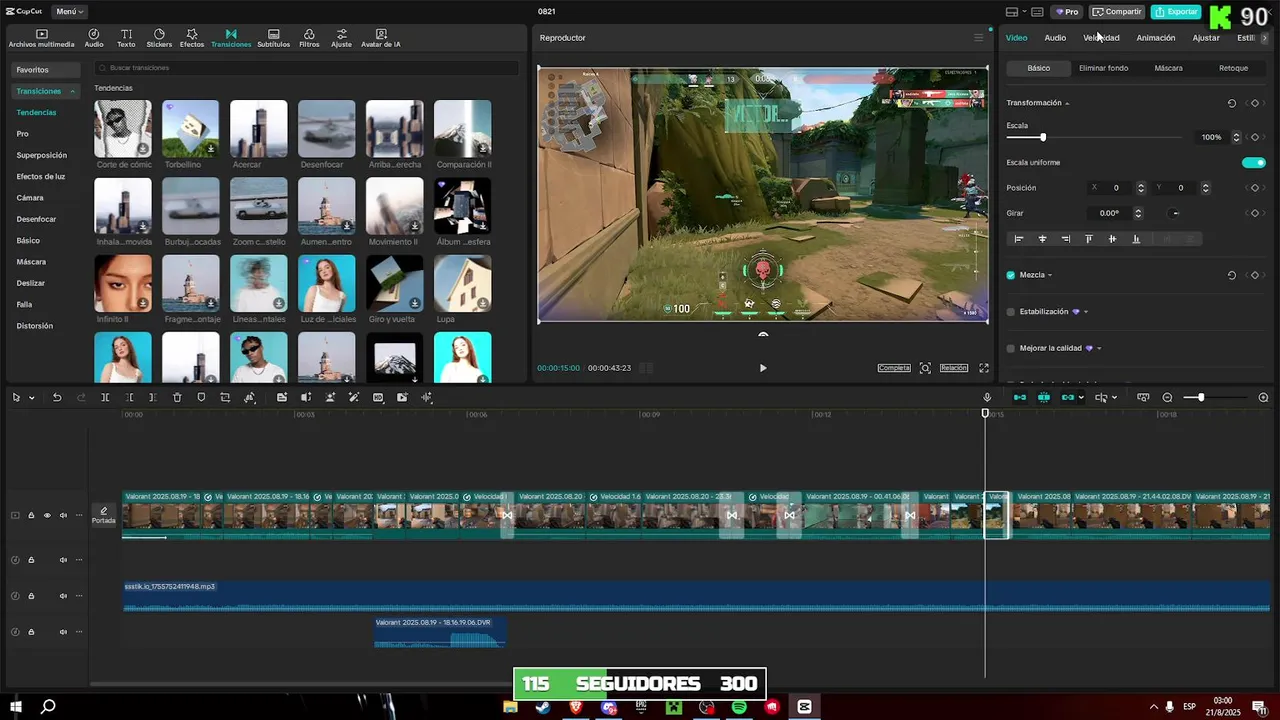This screenshot has width=1280, height=720.
Task: Open the Efectos panel
Action: (x=192, y=38)
